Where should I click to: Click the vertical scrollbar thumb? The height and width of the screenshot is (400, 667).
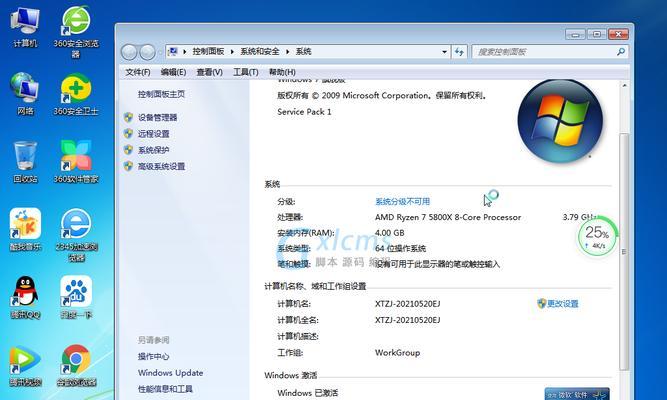[624, 251]
